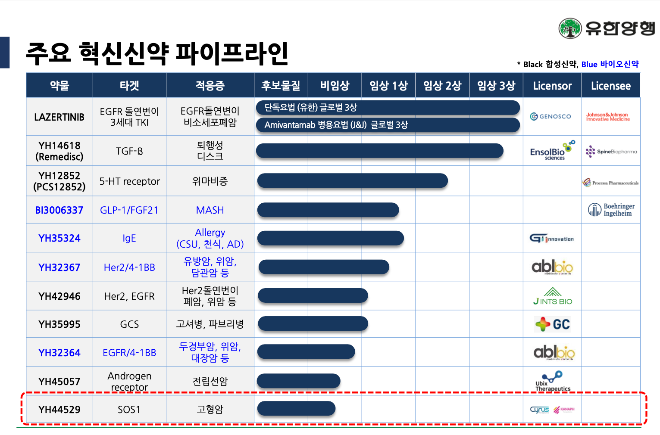
Task: Click the GC logo
Action: (552, 324)
